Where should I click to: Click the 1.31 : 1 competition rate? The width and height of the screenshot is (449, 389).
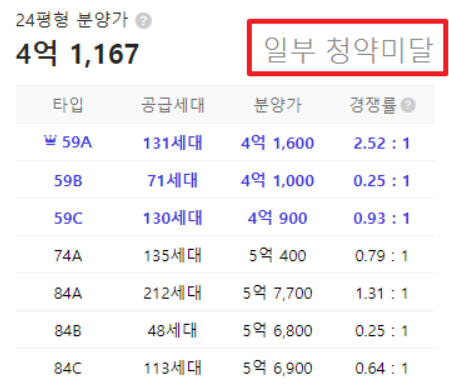tap(381, 294)
